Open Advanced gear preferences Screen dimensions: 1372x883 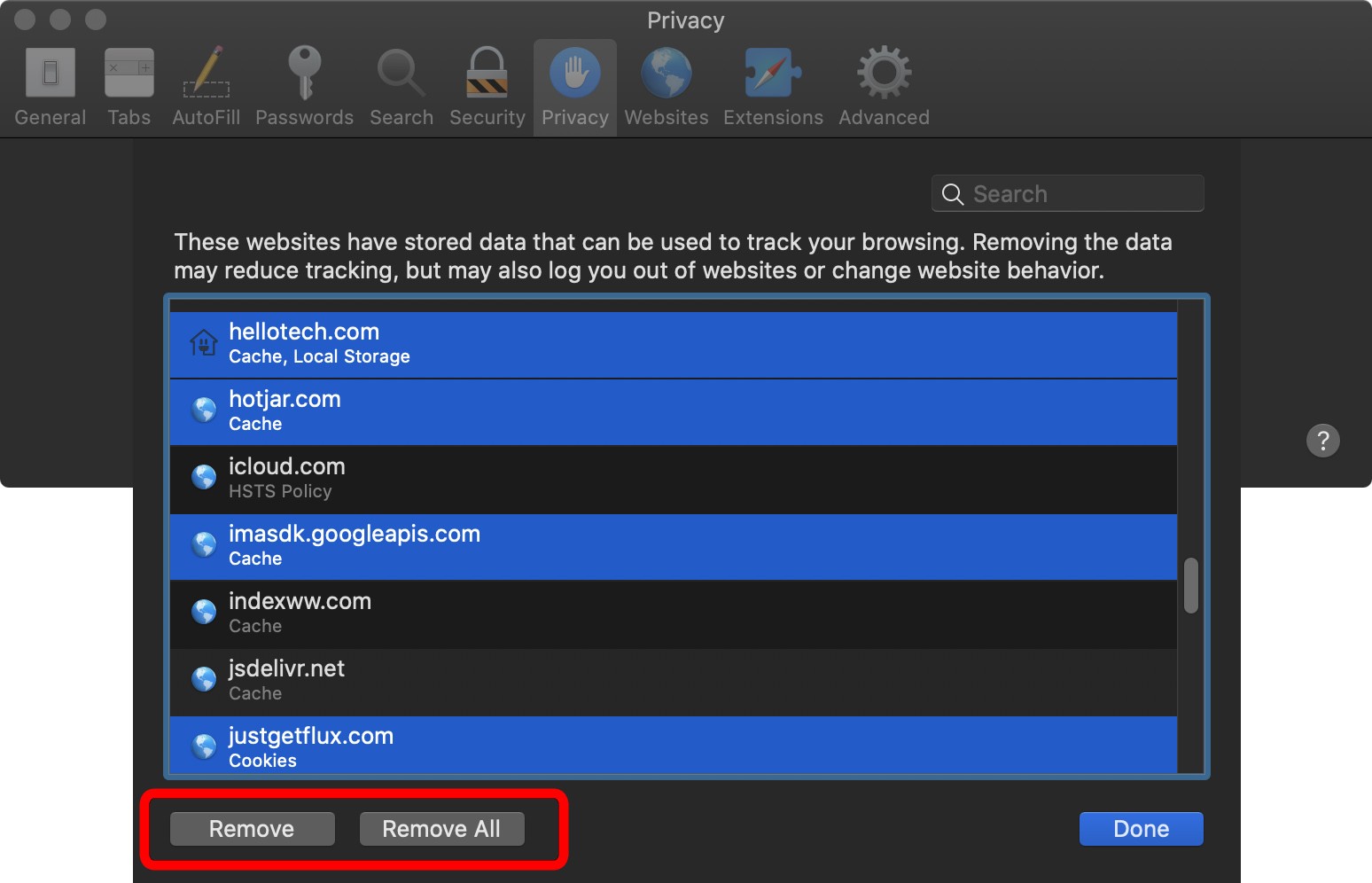click(x=884, y=87)
